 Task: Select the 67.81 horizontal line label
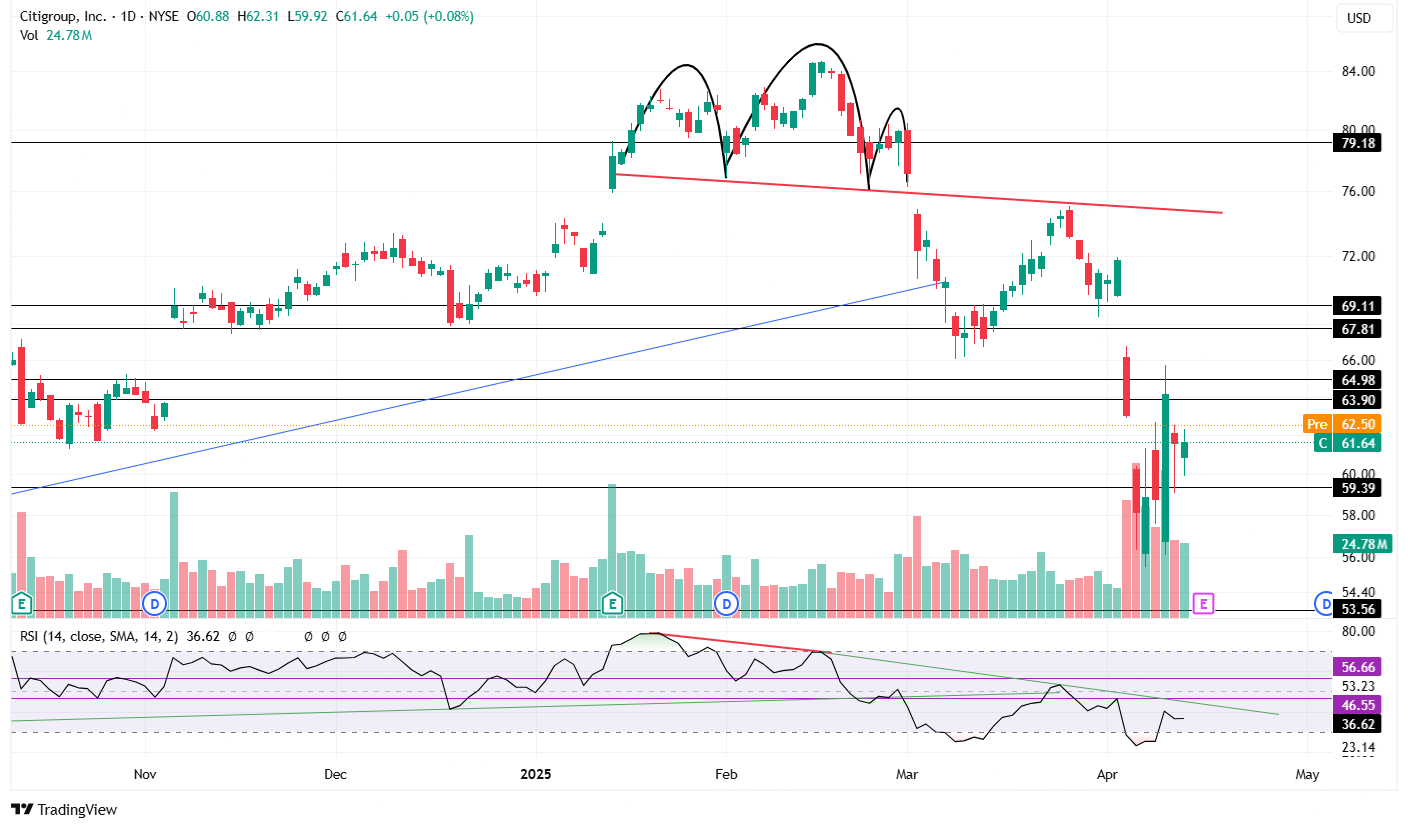(x=1359, y=328)
